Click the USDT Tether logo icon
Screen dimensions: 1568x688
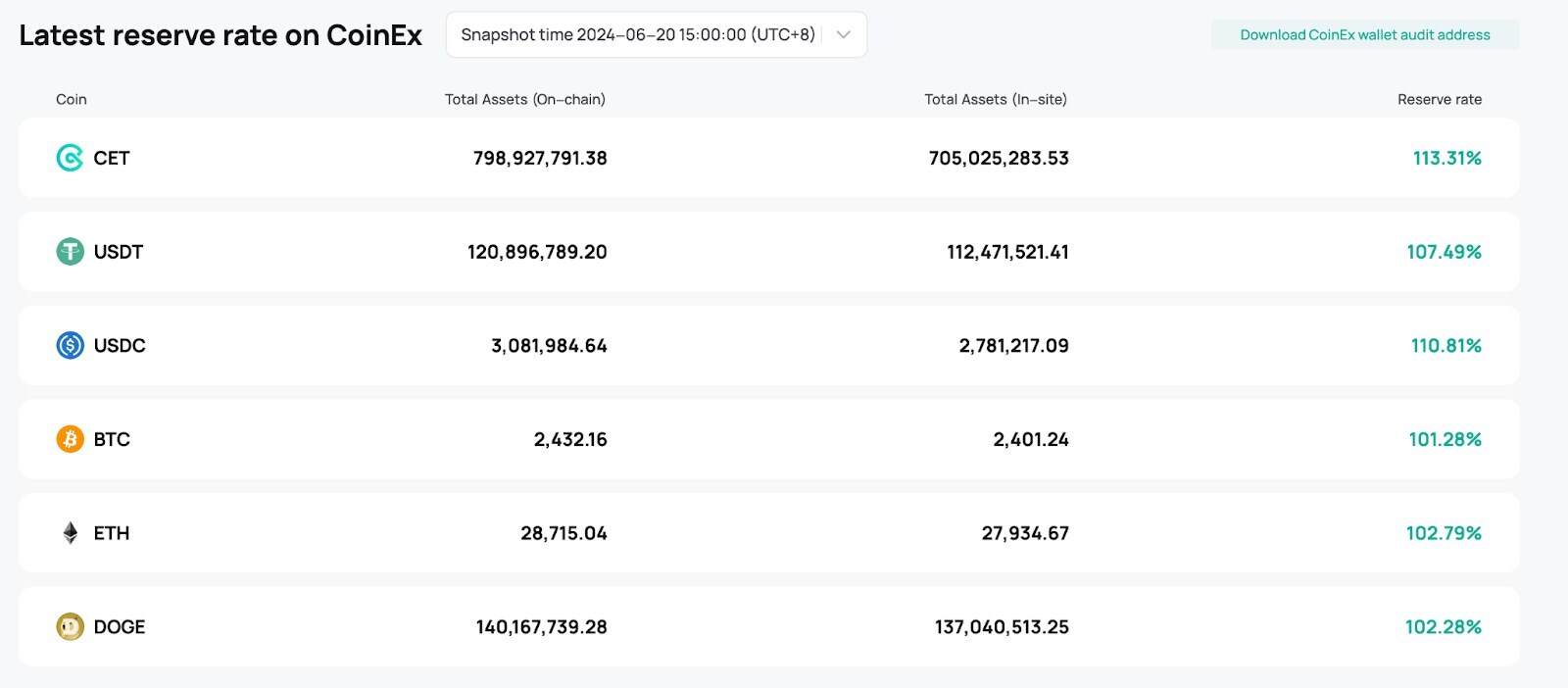point(70,252)
